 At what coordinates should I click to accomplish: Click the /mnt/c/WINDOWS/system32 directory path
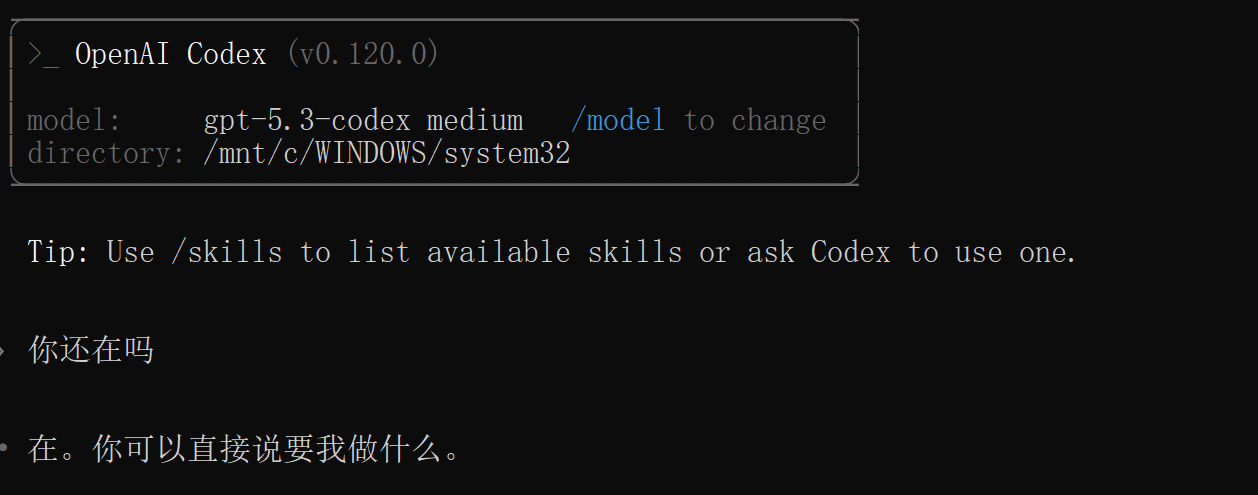click(x=386, y=153)
